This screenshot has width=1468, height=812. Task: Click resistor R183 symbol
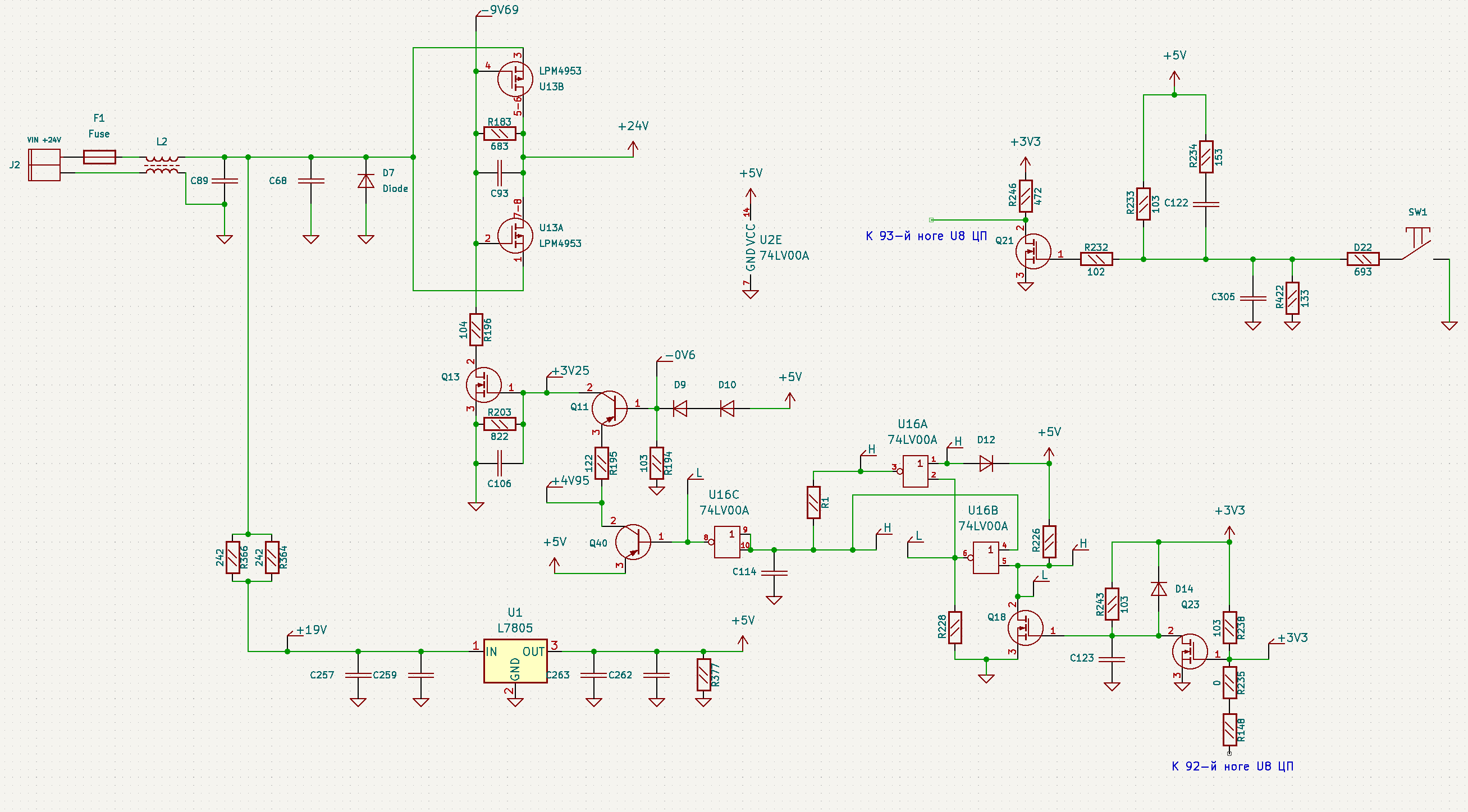pos(499,134)
